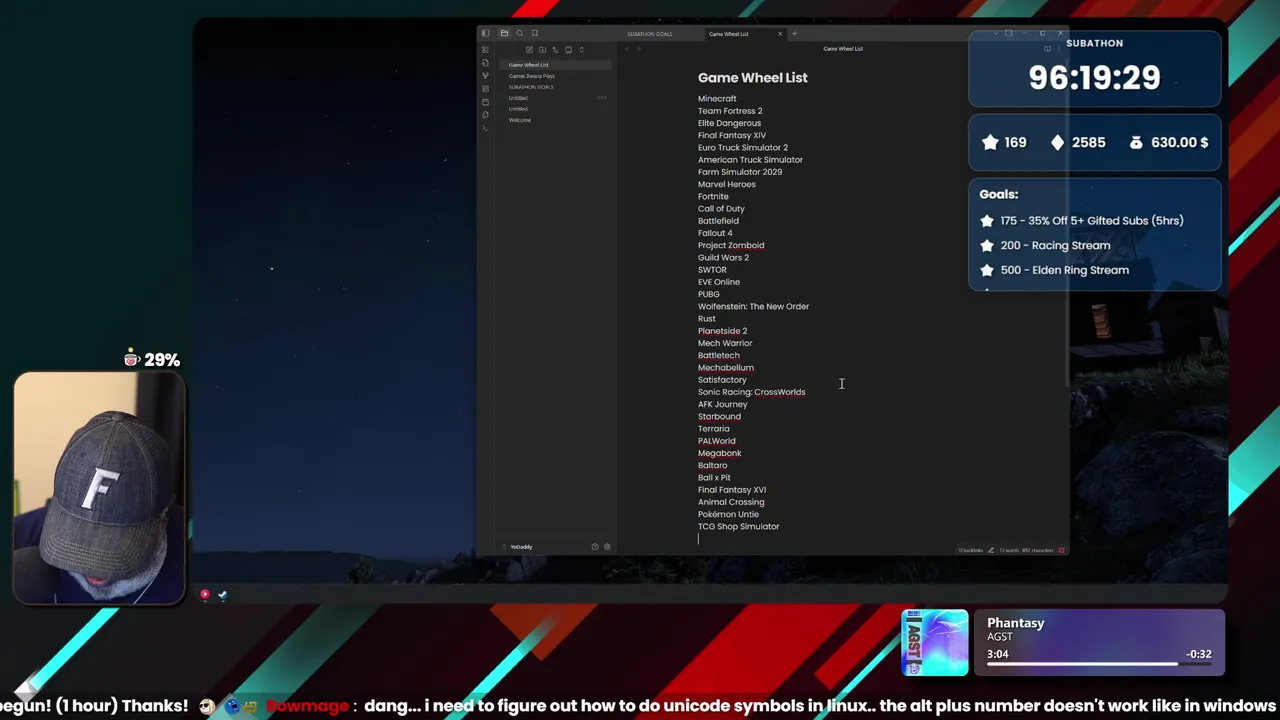Image resolution: width=1280 pixels, height=720 pixels.
Task: Open the bookmarks icon in sidebar
Action: point(535,33)
